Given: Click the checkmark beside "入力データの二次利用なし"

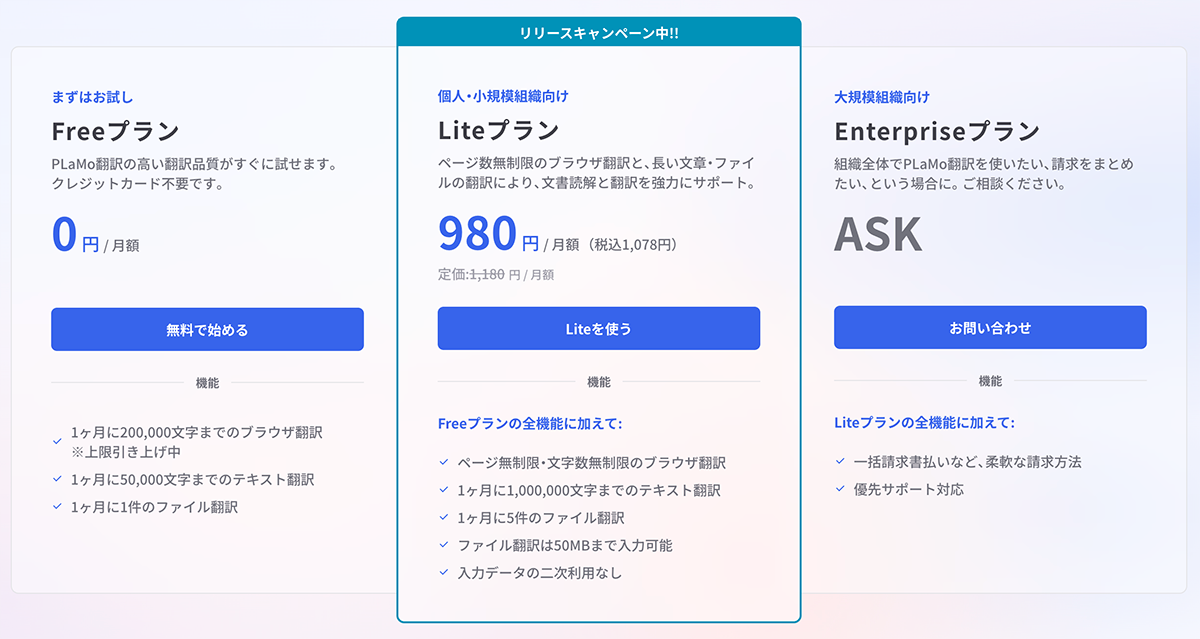Looking at the screenshot, I should click(443, 570).
